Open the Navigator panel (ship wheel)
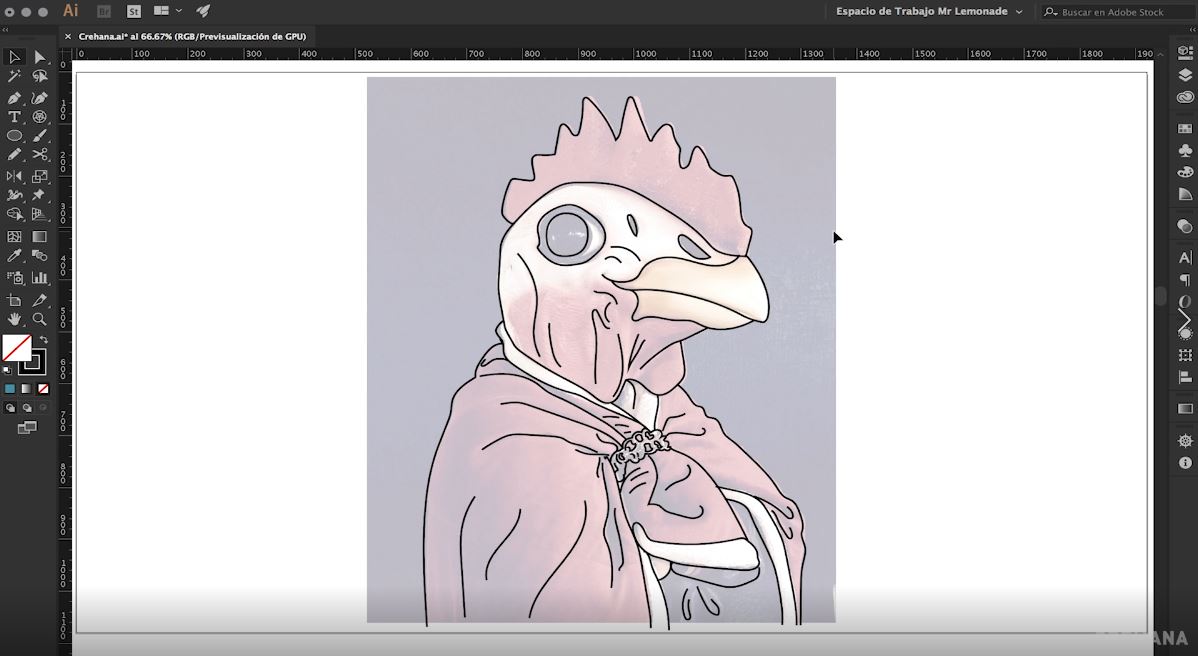This screenshot has height=656, width=1198. pos(1185,441)
